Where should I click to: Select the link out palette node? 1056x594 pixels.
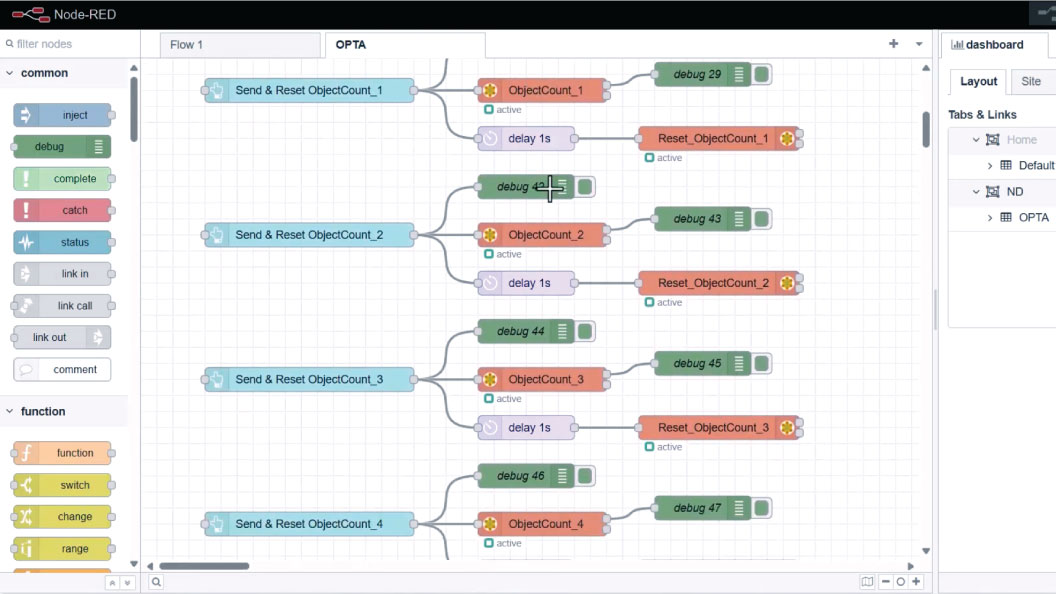62,337
